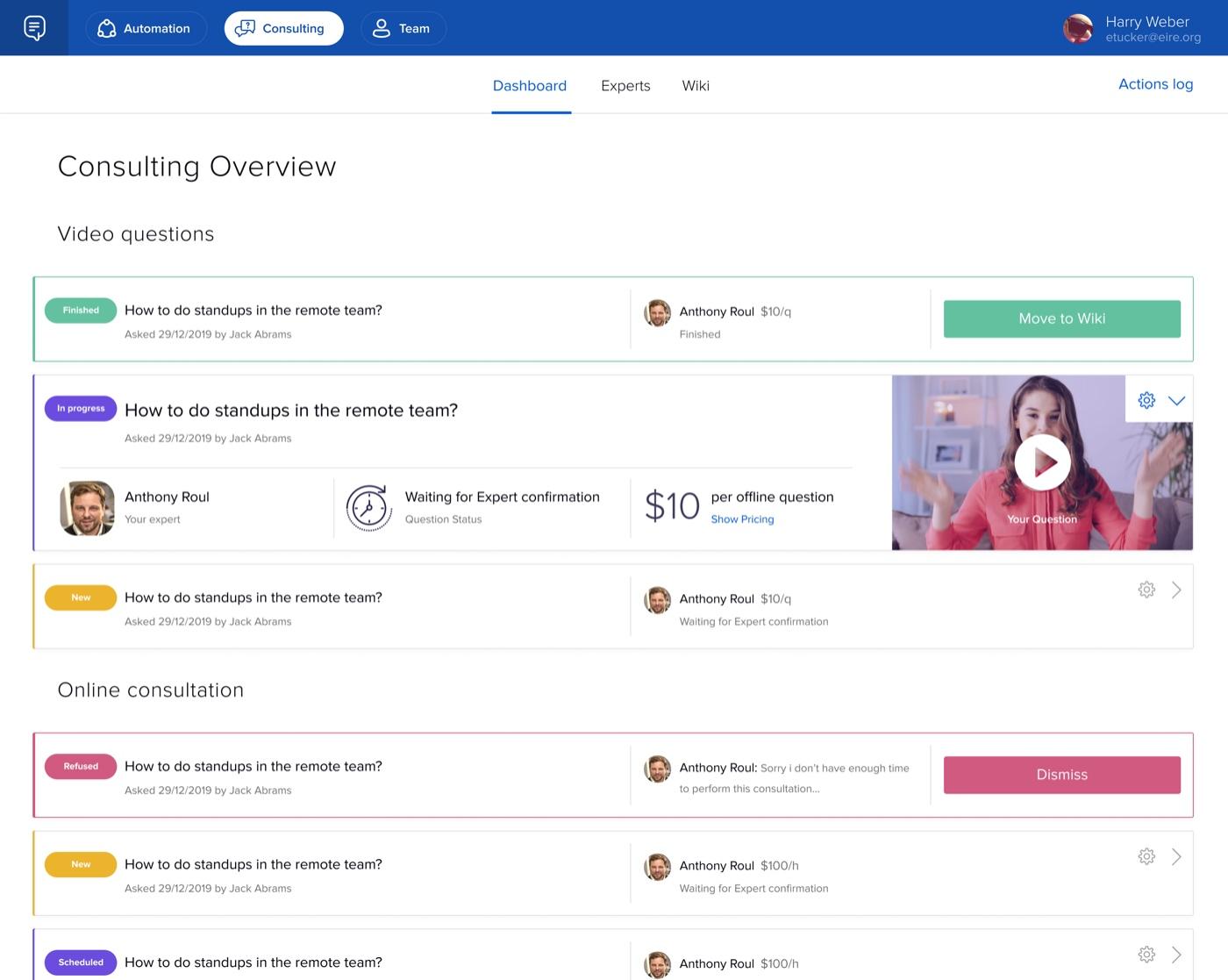Click the Refused question title
This screenshot has width=1228, height=980.
(x=253, y=767)
